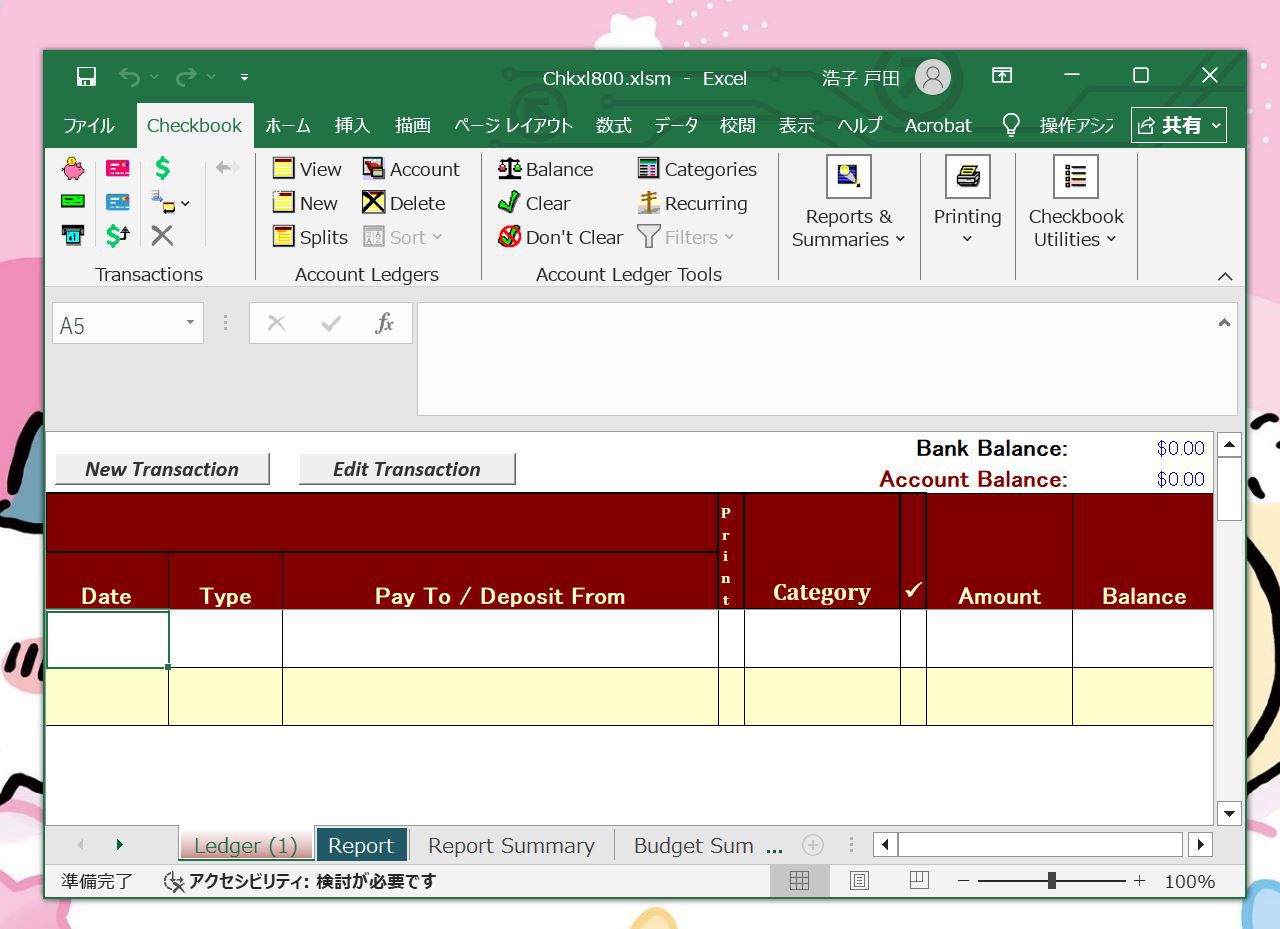Screen dimensions: 1280x929
Task: Click the ribbon display options icon
Action: [1002, 76]
